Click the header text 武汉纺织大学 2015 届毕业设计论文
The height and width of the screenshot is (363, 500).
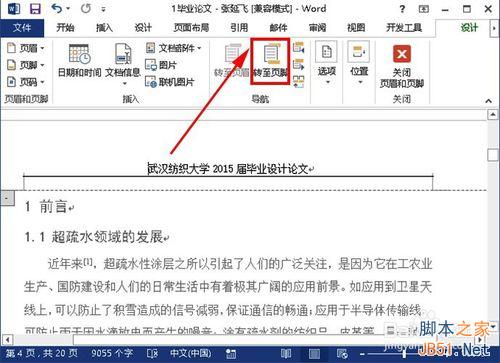pyautogui.click(x=229, y=169)
